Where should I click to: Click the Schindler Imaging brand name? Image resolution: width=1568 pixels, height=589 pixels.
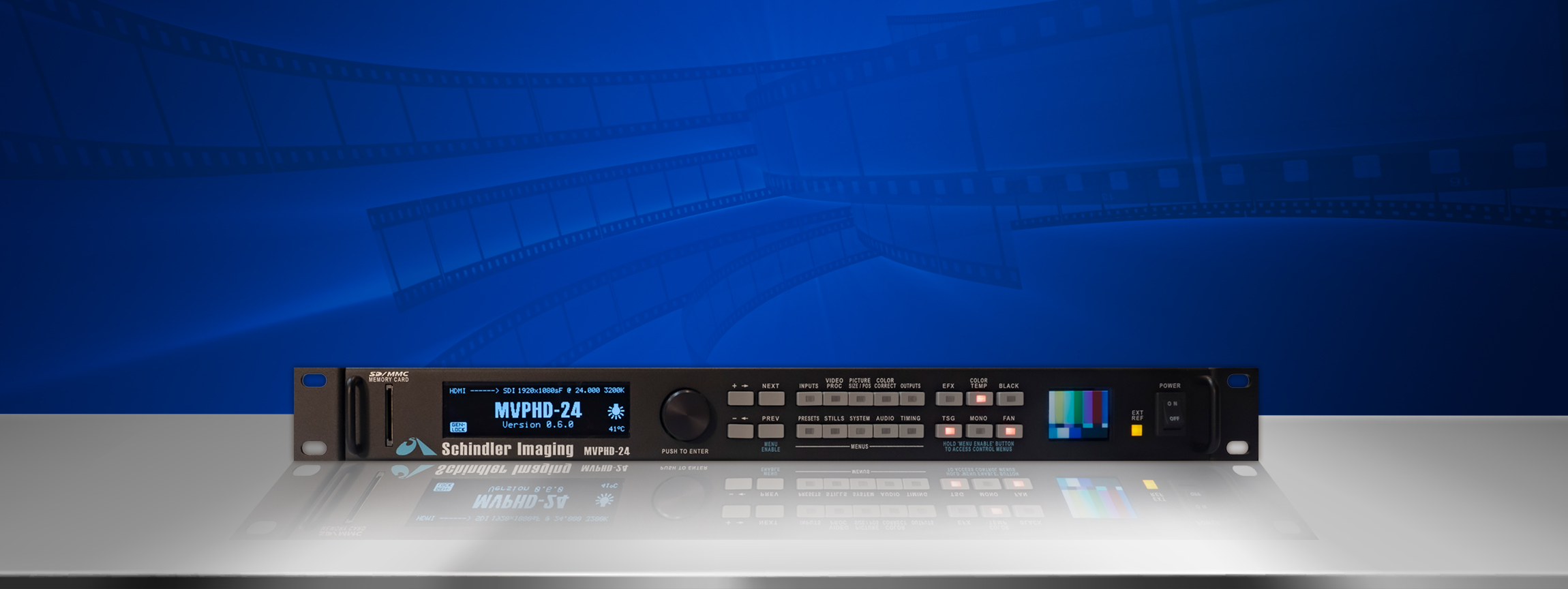[507, 449]
